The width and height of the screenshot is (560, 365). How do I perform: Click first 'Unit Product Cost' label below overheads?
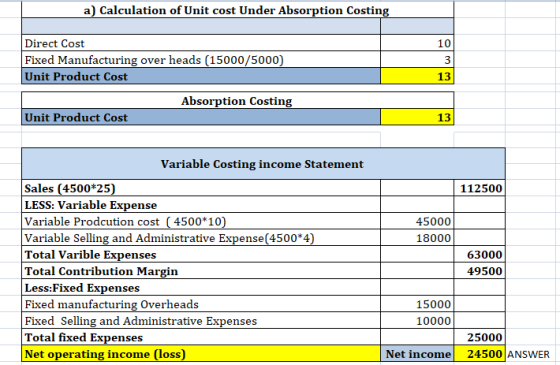(x=201, y=76)
